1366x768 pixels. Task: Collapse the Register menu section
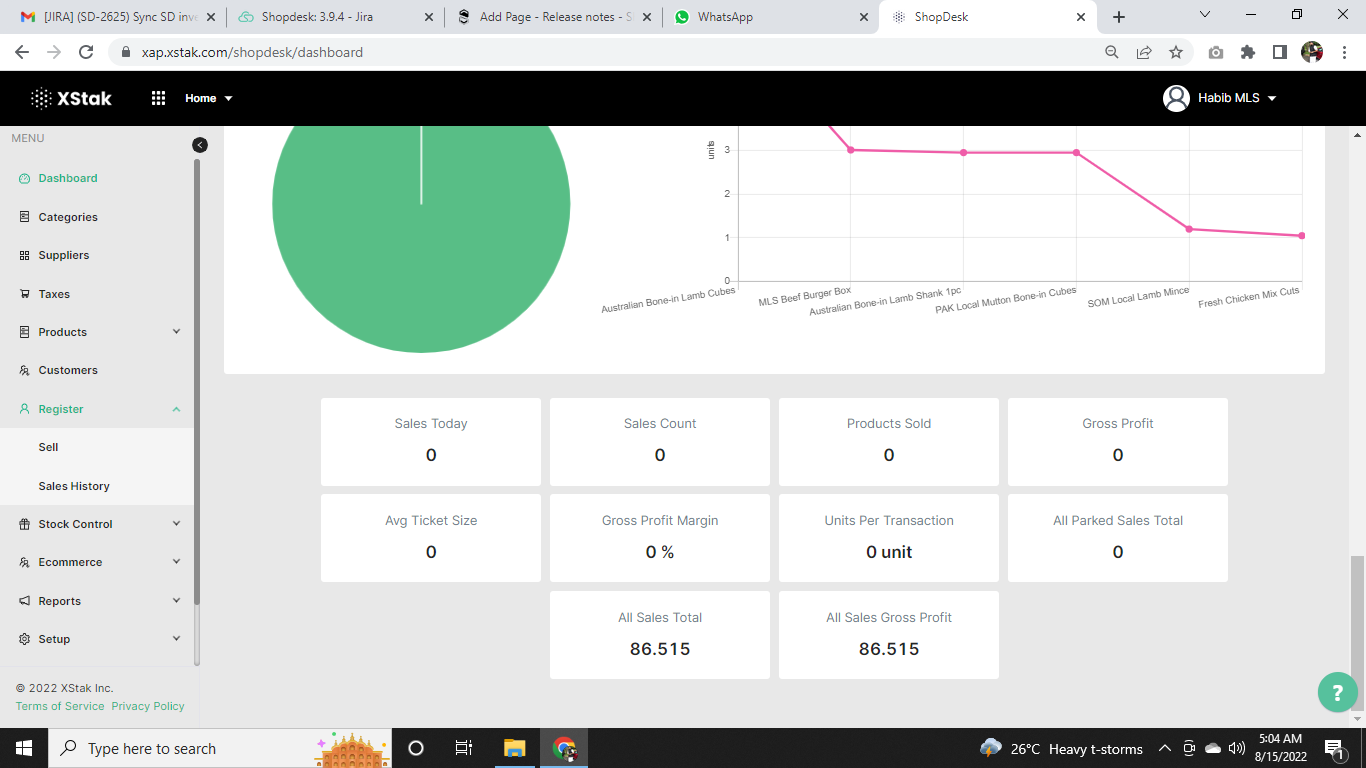tap(176, 409)
